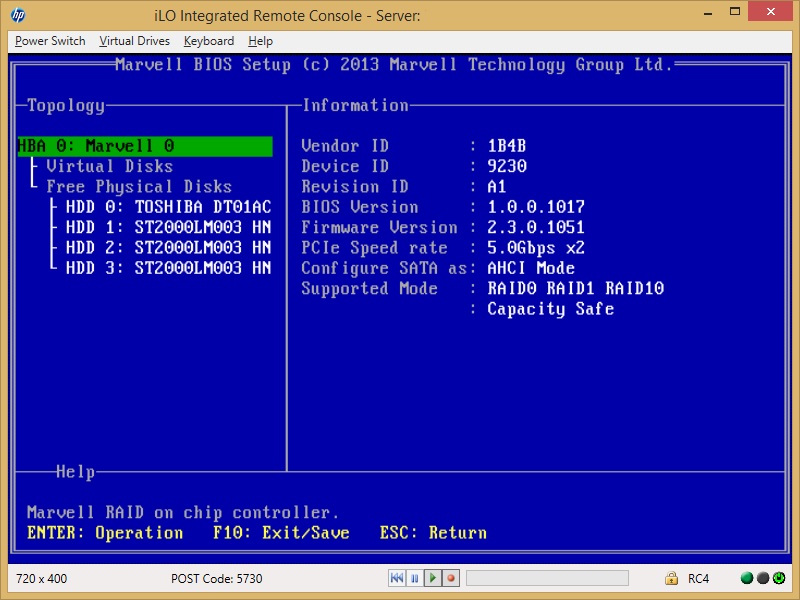Click the playback progress bar
The width and height of the screenshot is (800, 600).
click(545, 578)
